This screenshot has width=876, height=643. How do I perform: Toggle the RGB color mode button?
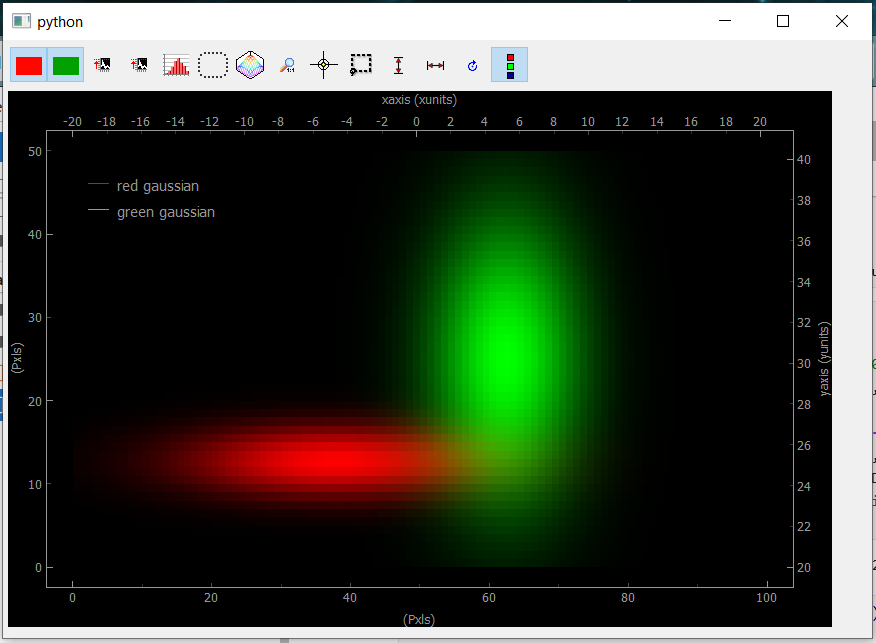click(x=510, y=65)
